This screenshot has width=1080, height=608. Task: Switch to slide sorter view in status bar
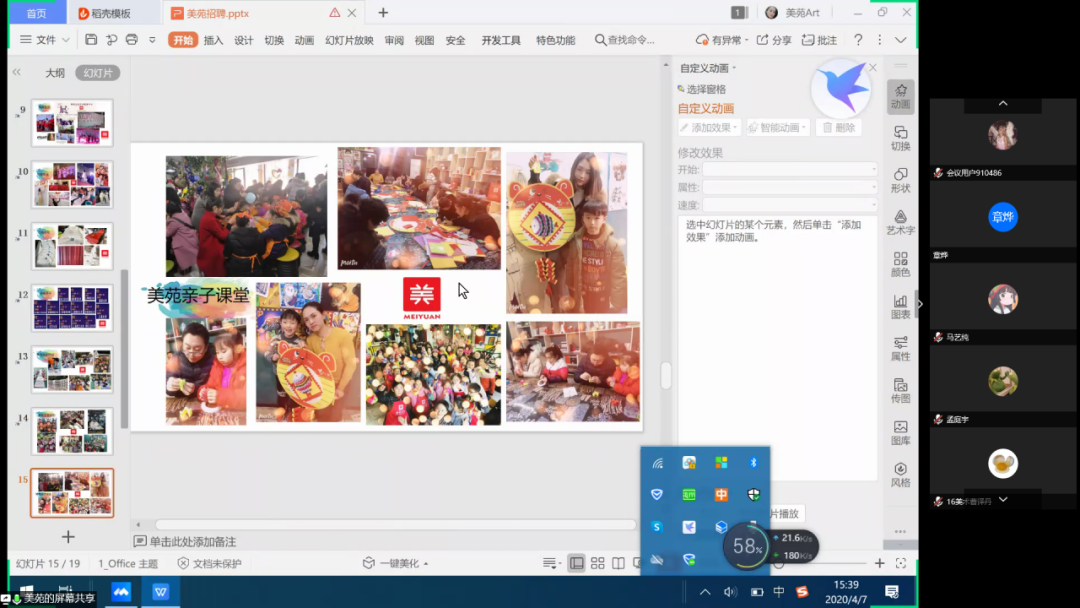coord(598,563)
